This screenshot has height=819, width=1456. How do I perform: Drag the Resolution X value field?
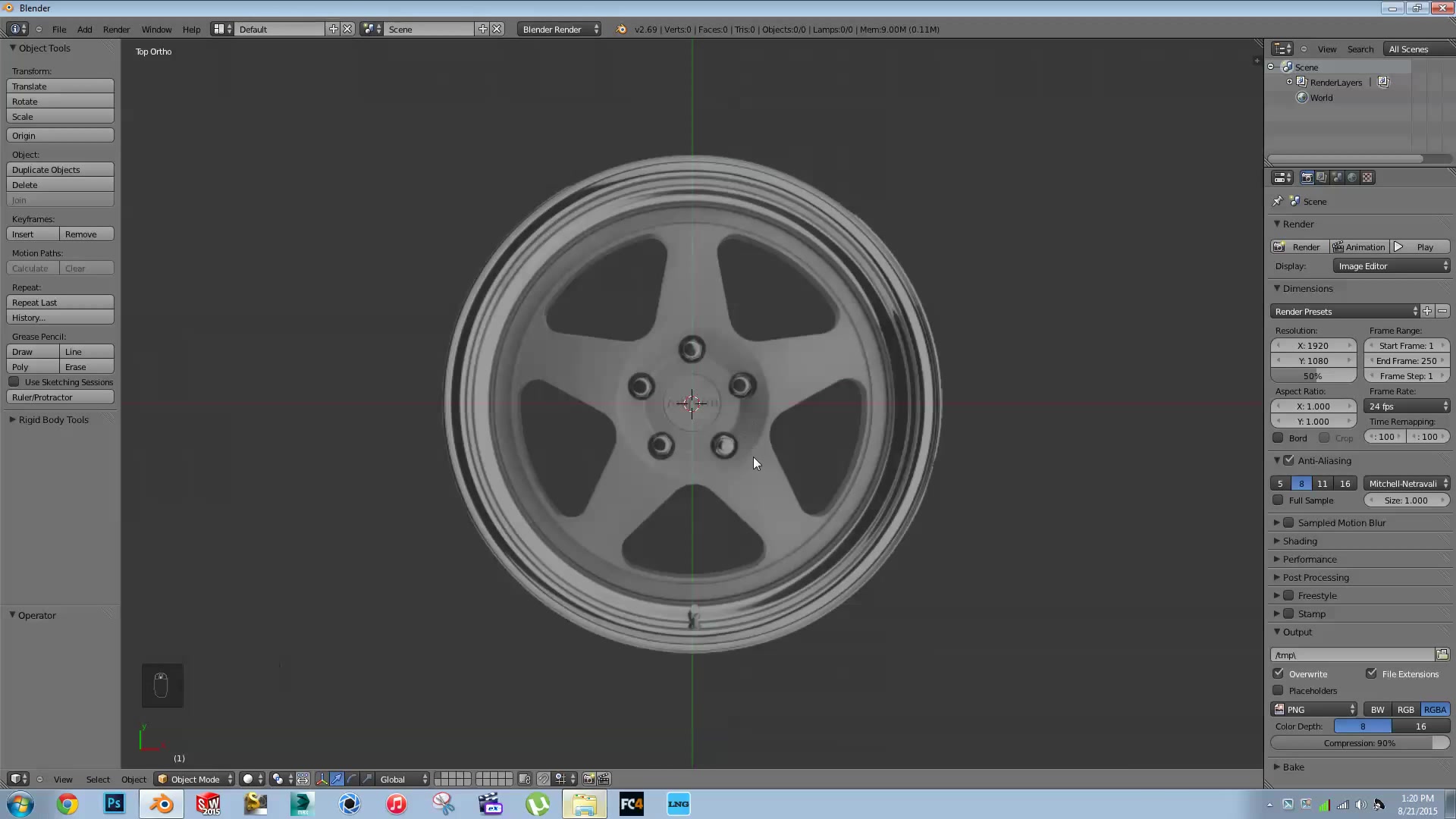point(1313,345)
